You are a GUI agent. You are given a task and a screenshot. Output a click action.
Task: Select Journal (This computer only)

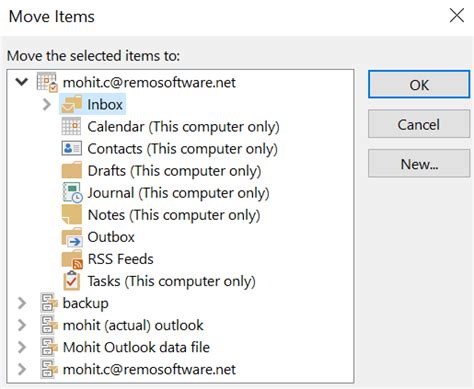click(178, 193)
